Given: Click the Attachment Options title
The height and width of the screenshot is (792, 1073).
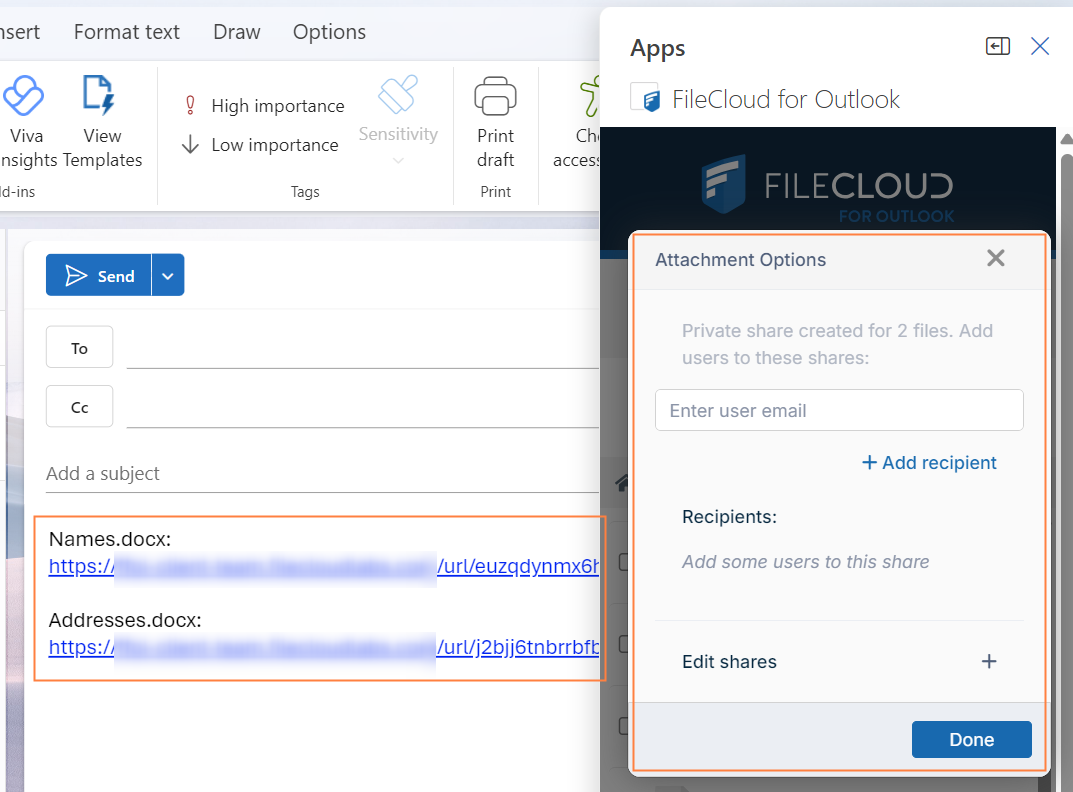Looking at the screenshot, I should click(740, 260).
